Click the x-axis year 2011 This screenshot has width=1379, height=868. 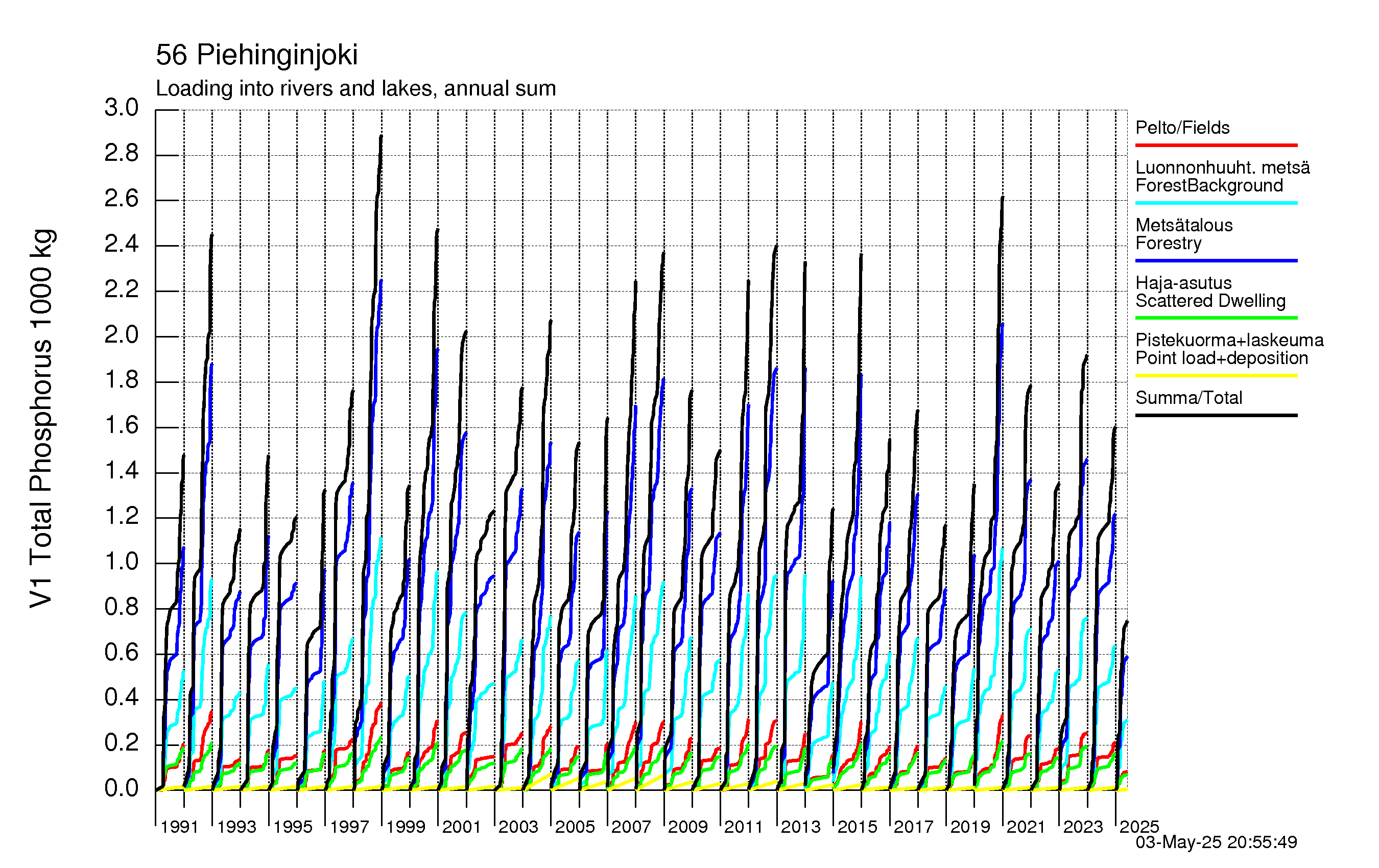pyautogui.click(x=744, y=827)
